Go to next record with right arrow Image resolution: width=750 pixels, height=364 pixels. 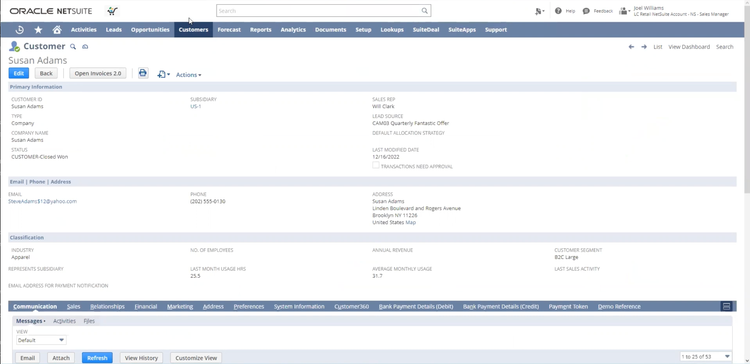(644, 47)
